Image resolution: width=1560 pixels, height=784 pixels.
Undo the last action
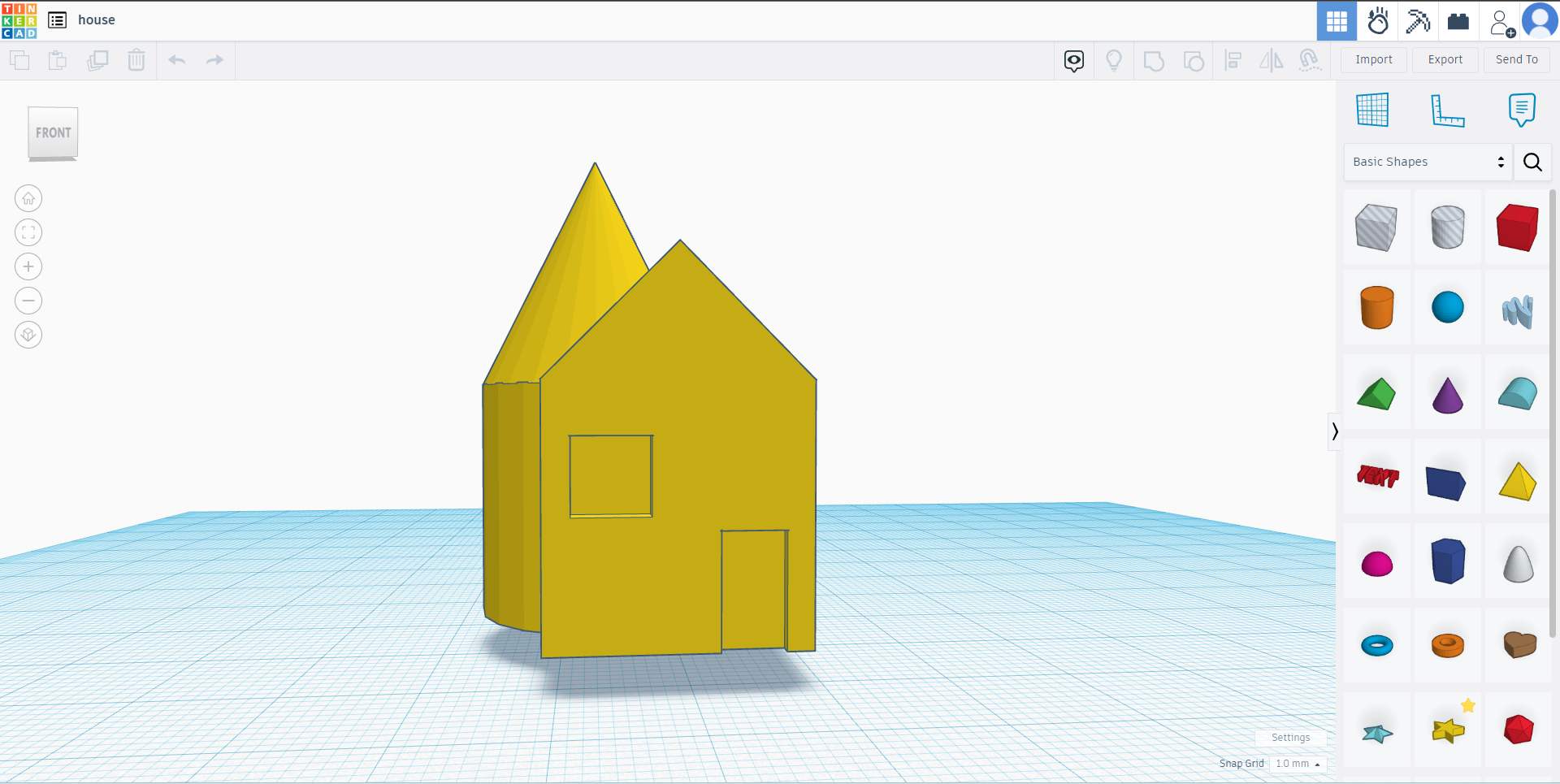(x=177, y=60)
